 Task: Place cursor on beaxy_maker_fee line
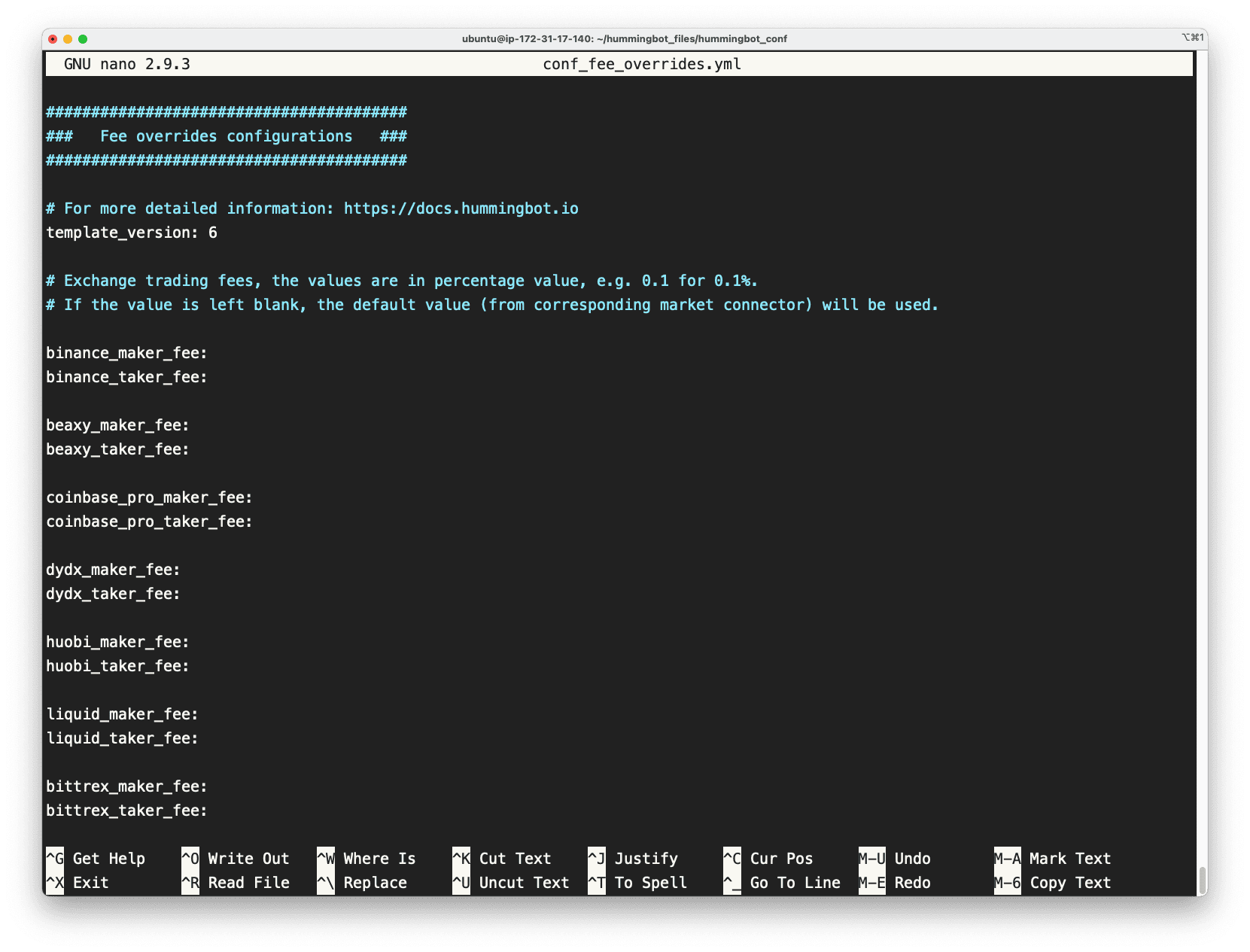pyautogui.click(x=117, y=425)
